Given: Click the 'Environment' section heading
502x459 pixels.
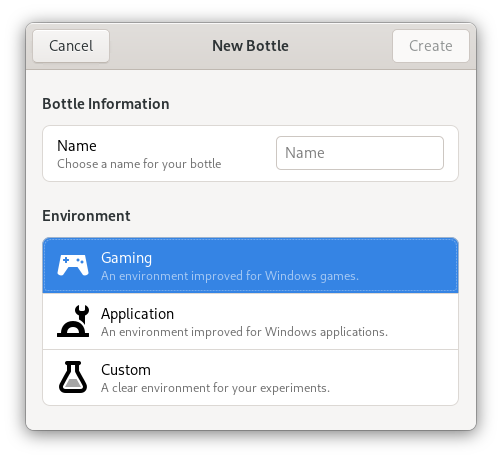Looking at the screenshot, I should (86, 216).
